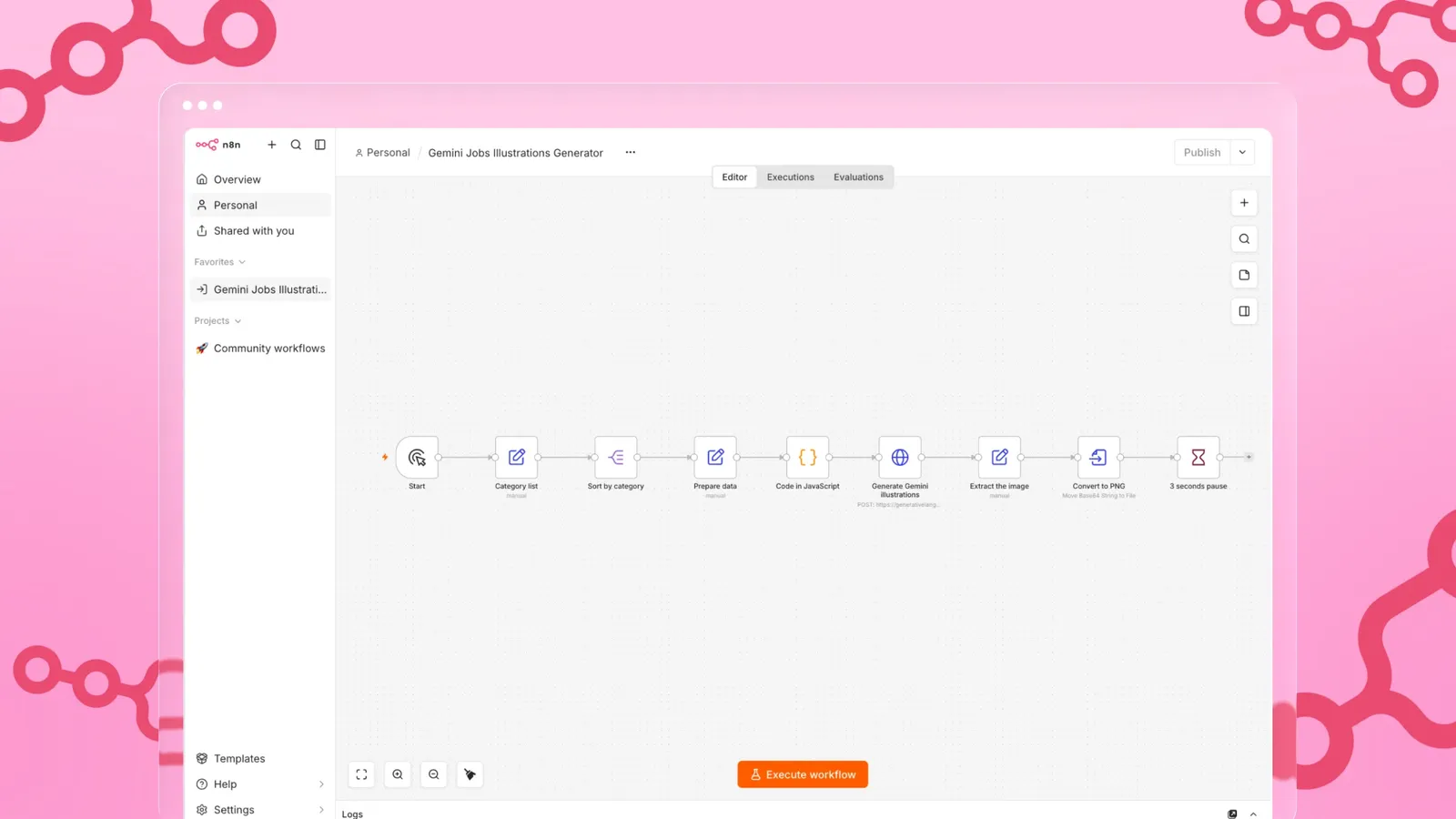Select the Category list node
Viewport: 1456px width, 819px height.
coord(516,457)
